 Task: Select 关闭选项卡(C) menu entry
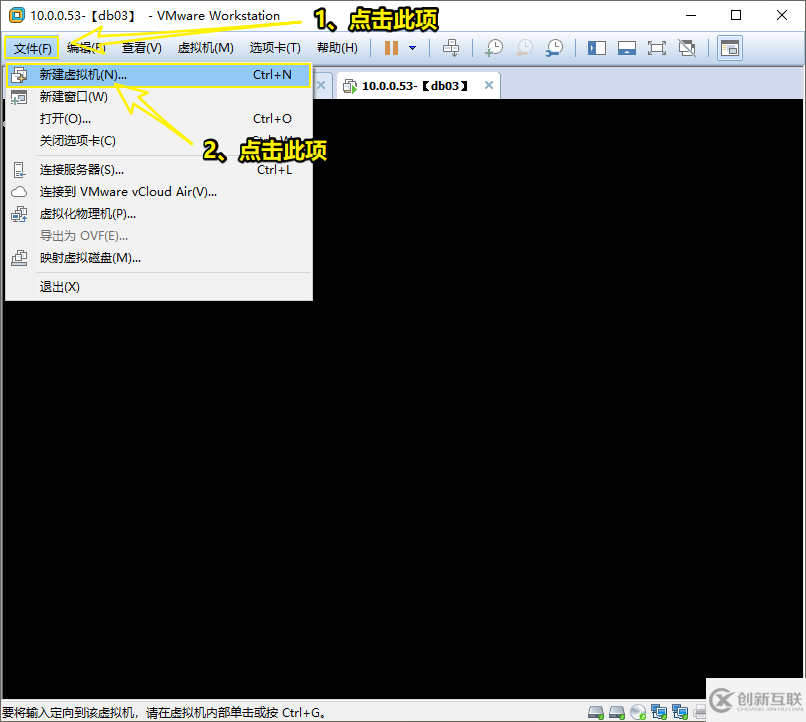(159, 141)
